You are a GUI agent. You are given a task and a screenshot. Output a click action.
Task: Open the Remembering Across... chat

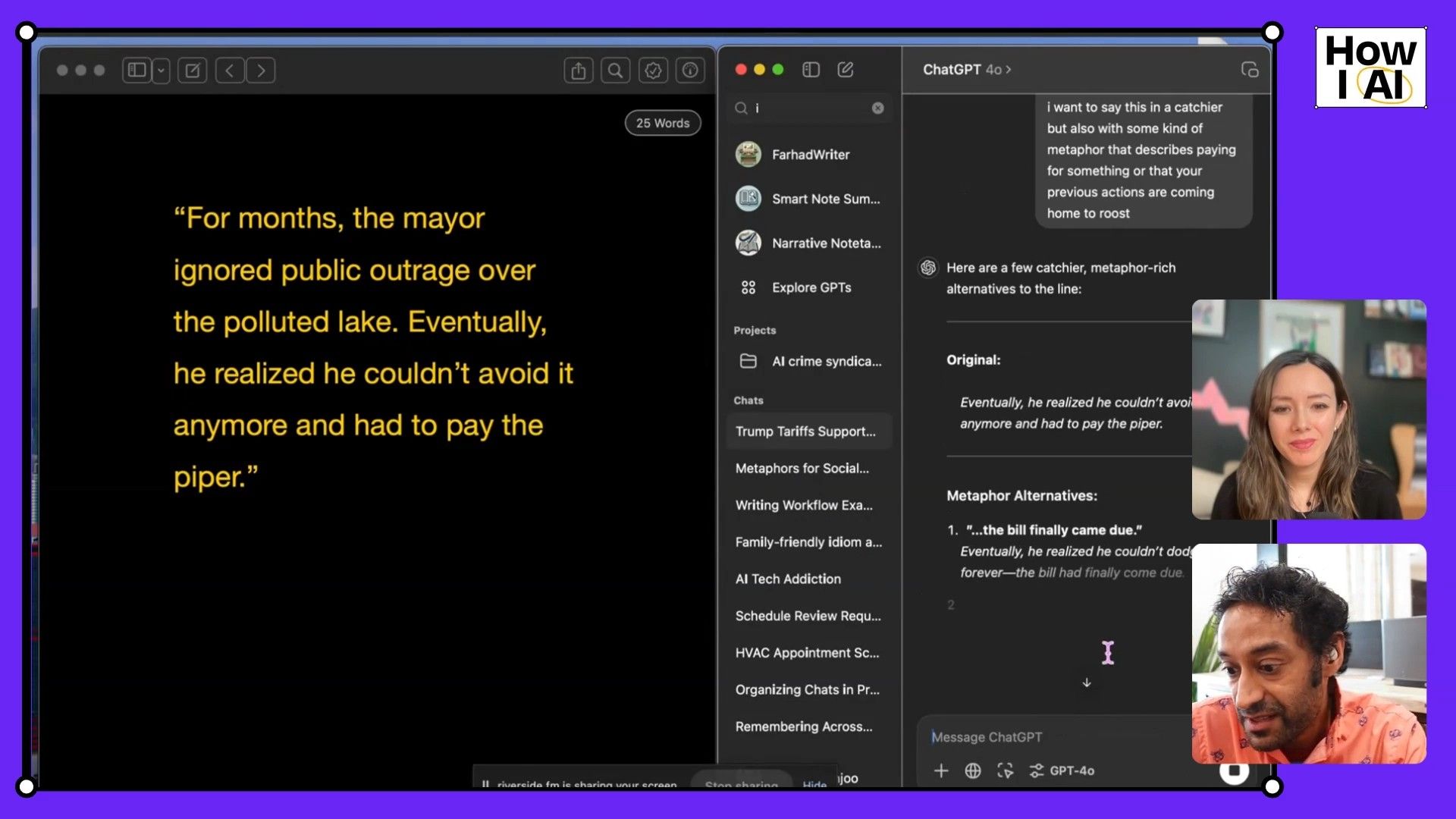click(808, 726)
